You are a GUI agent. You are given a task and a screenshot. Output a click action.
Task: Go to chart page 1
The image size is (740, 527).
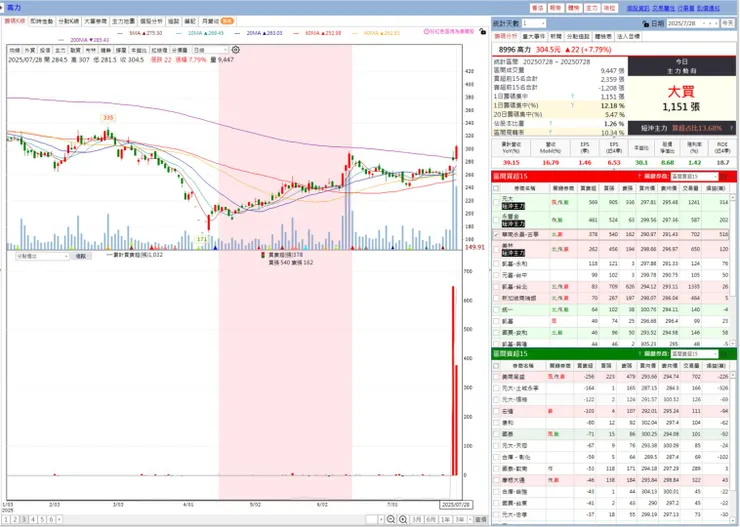[x=7, y=519]
